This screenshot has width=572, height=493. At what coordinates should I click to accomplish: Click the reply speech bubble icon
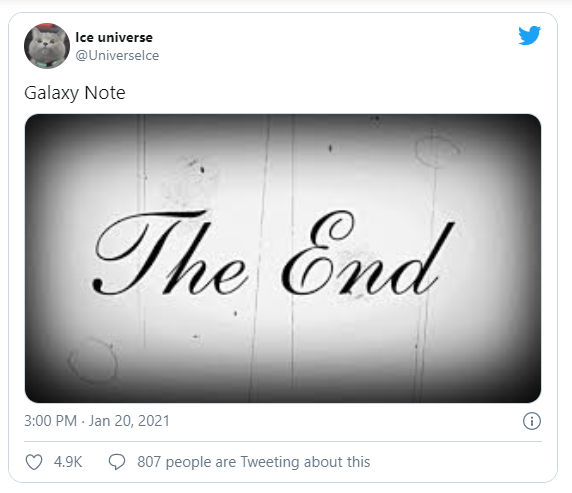pyautogui.click(x=117, y=462)
